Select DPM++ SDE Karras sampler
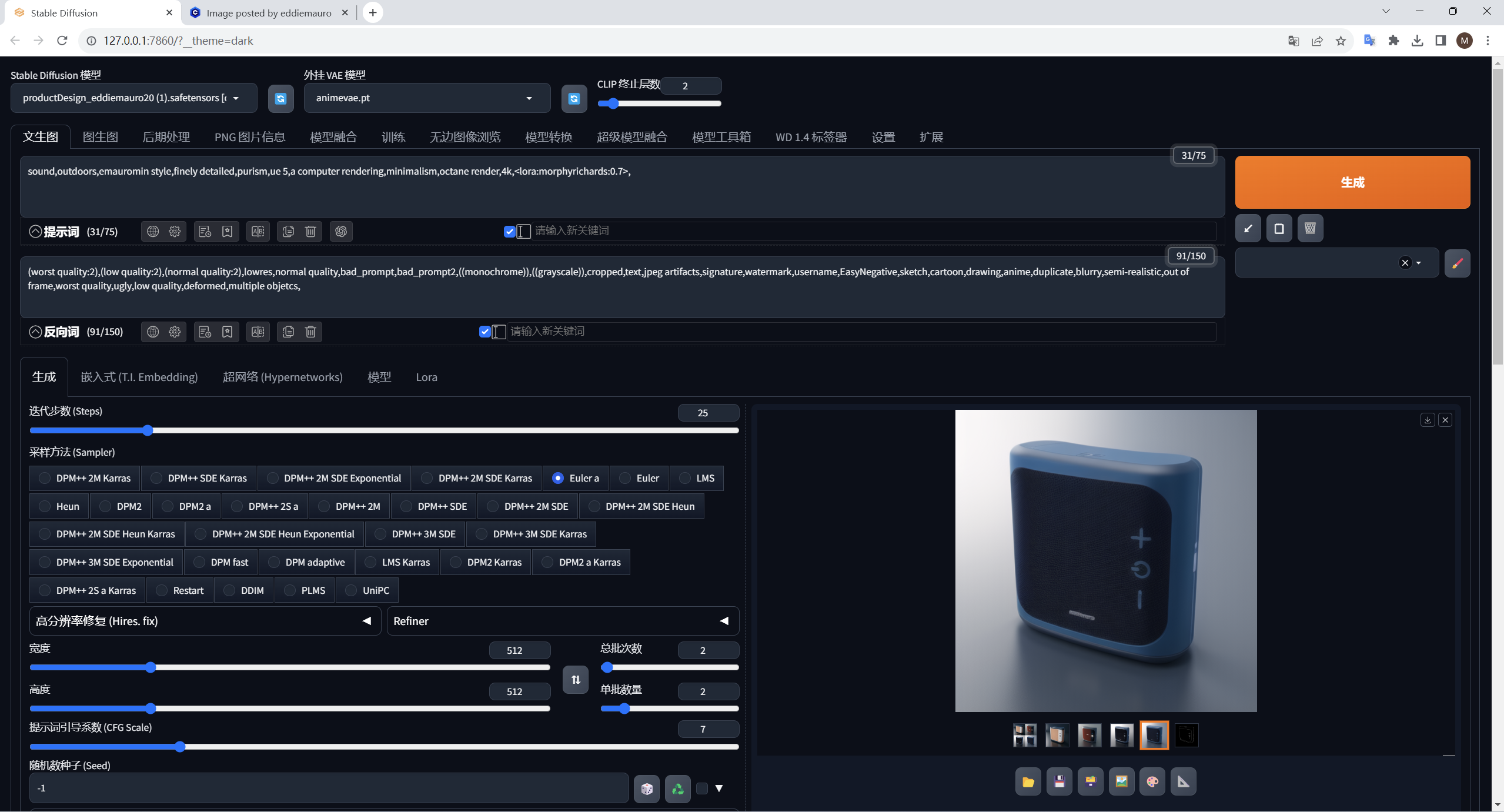 (x=199, y=478)
